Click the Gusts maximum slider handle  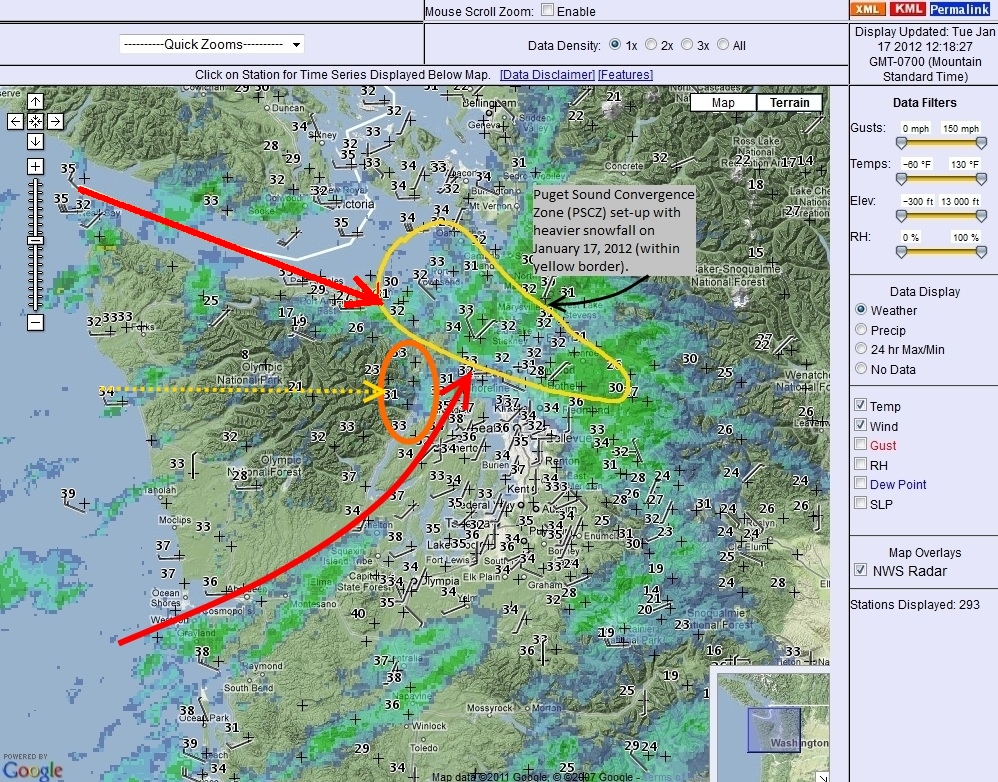981,143
